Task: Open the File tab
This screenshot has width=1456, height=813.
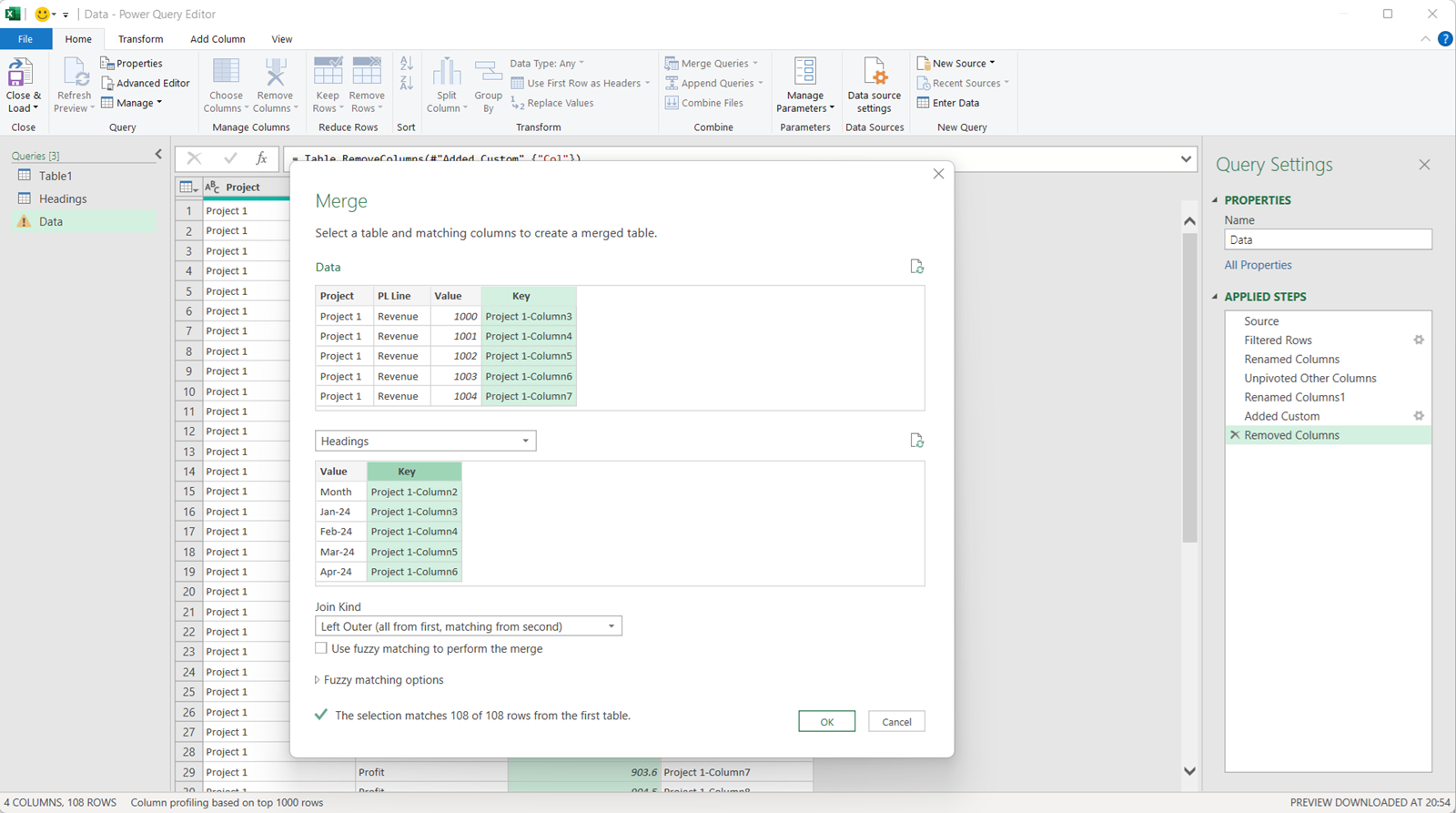Action: click(25, 39)
